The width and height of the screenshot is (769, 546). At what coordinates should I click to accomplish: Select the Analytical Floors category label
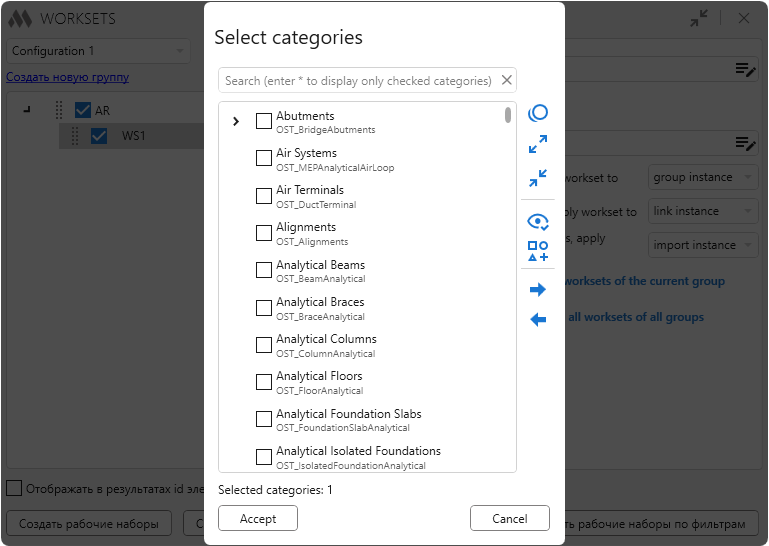coord(319,376)
